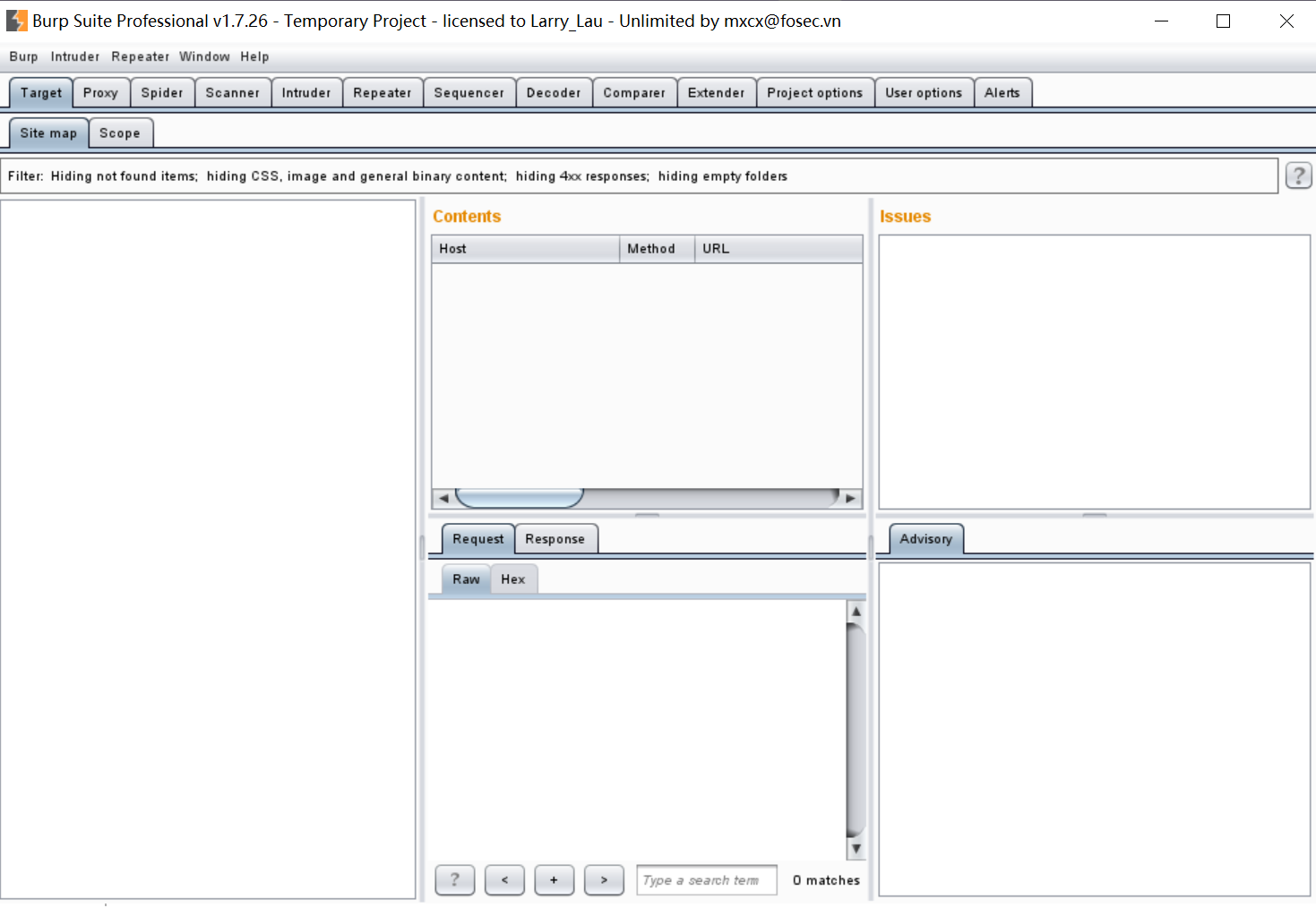The image size is (1316, 908).
Task: Switch to the Repeater tool tab
Action: (x=382, y=92)
